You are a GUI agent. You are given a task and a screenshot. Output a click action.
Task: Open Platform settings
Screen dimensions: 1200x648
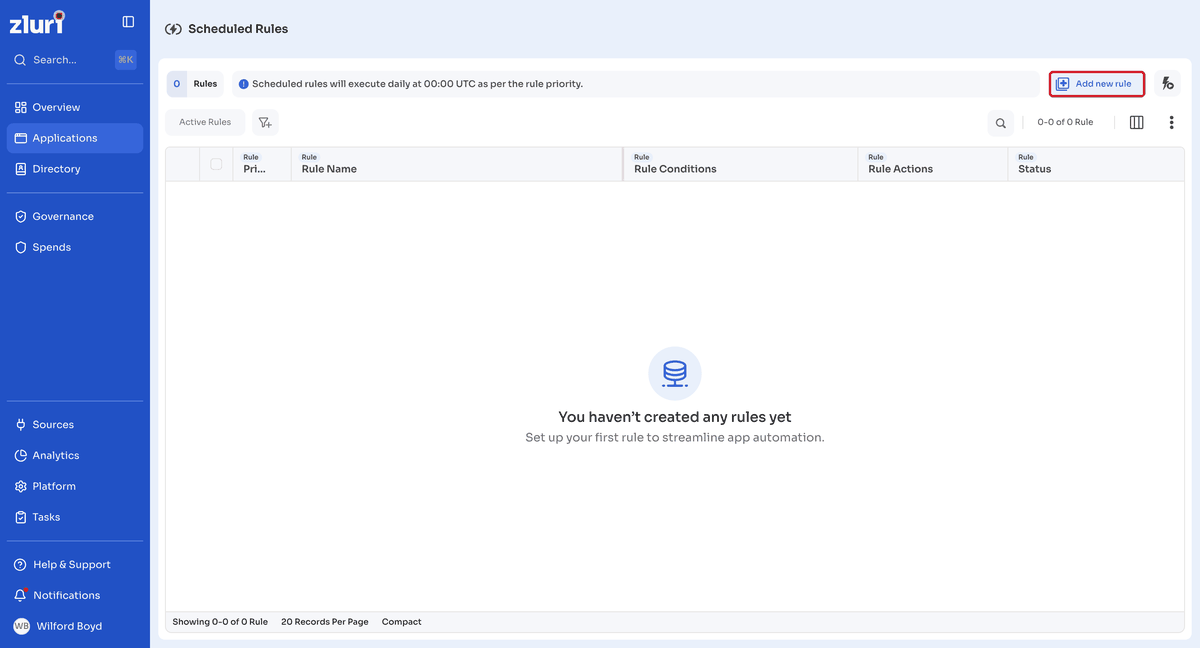[x=75, y=486]
